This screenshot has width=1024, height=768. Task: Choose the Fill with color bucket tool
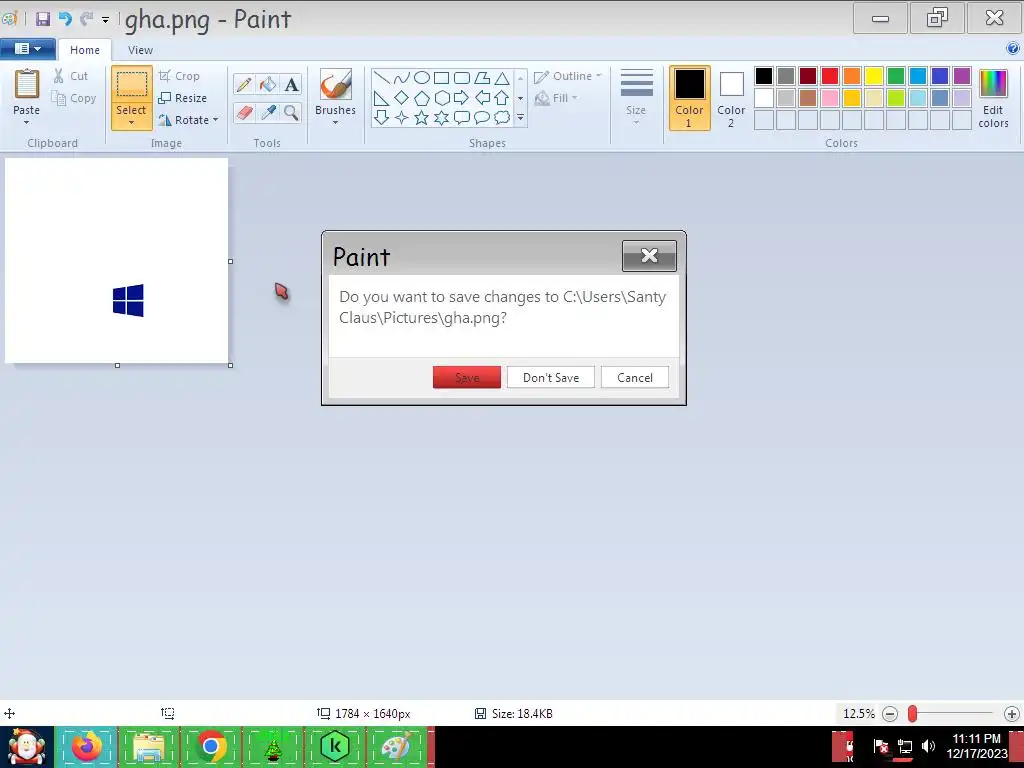coord(268,84)
